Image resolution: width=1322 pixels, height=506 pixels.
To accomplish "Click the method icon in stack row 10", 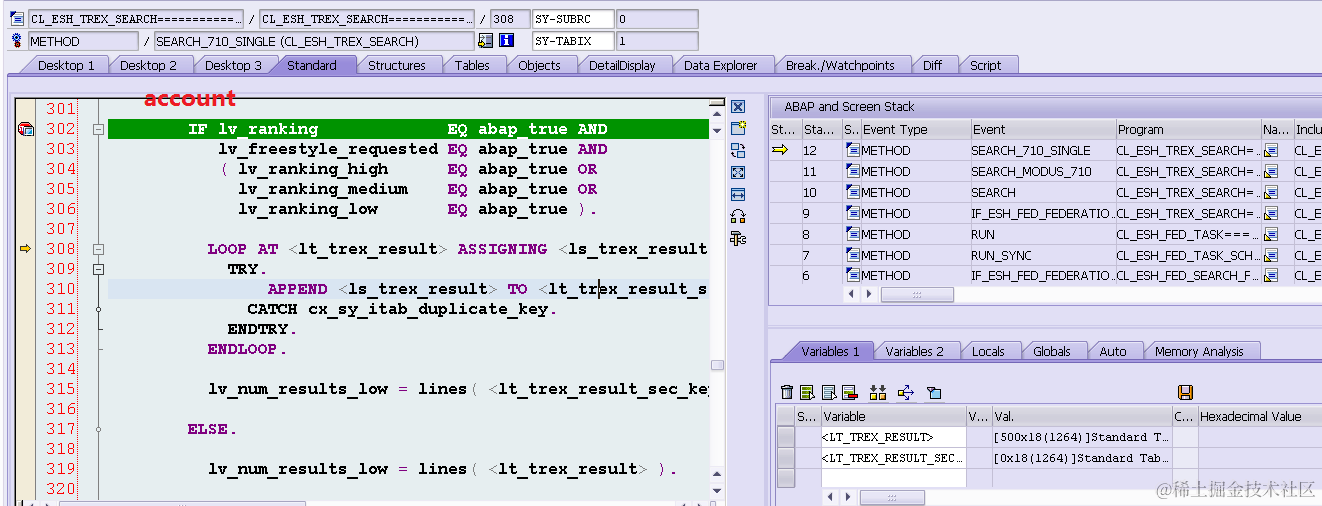I will [853, 192].
